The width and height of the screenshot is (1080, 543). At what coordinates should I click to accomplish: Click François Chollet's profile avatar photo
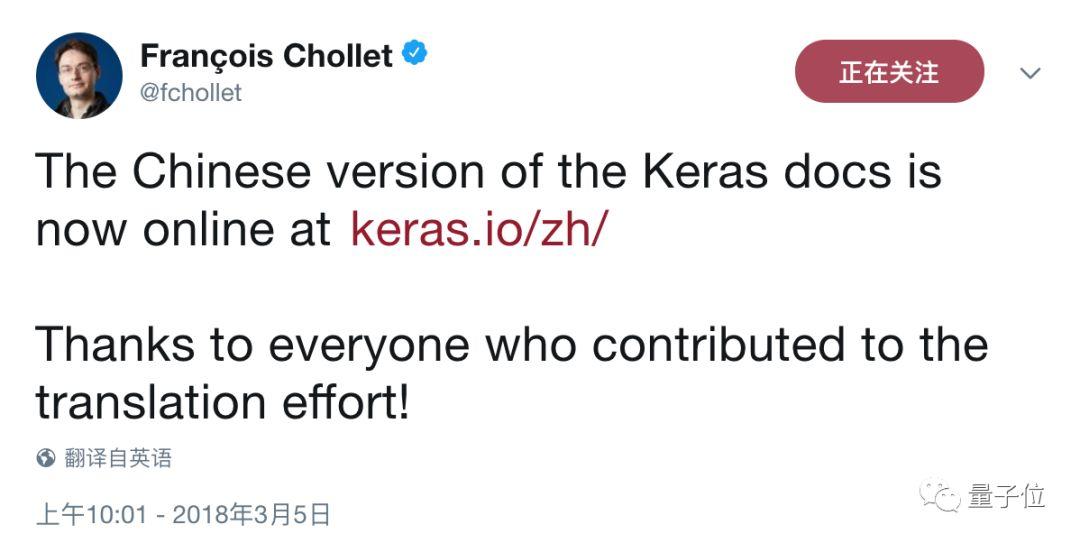[79, 75]
